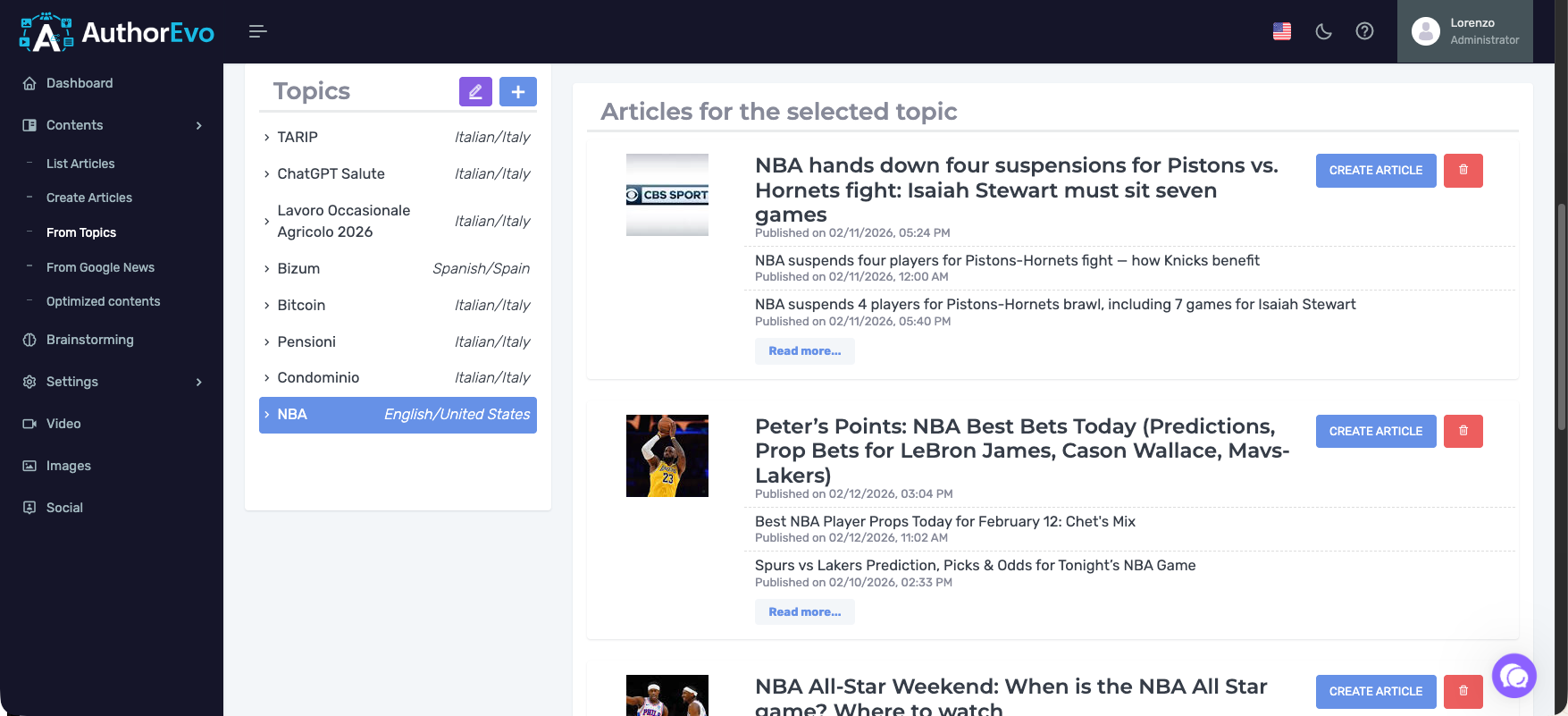Image resolution: width=1568 pixels, height=716 pixels.
Task: Click Read more under Spurs vs Lakers prediction
Action: (x=805, y=612)
